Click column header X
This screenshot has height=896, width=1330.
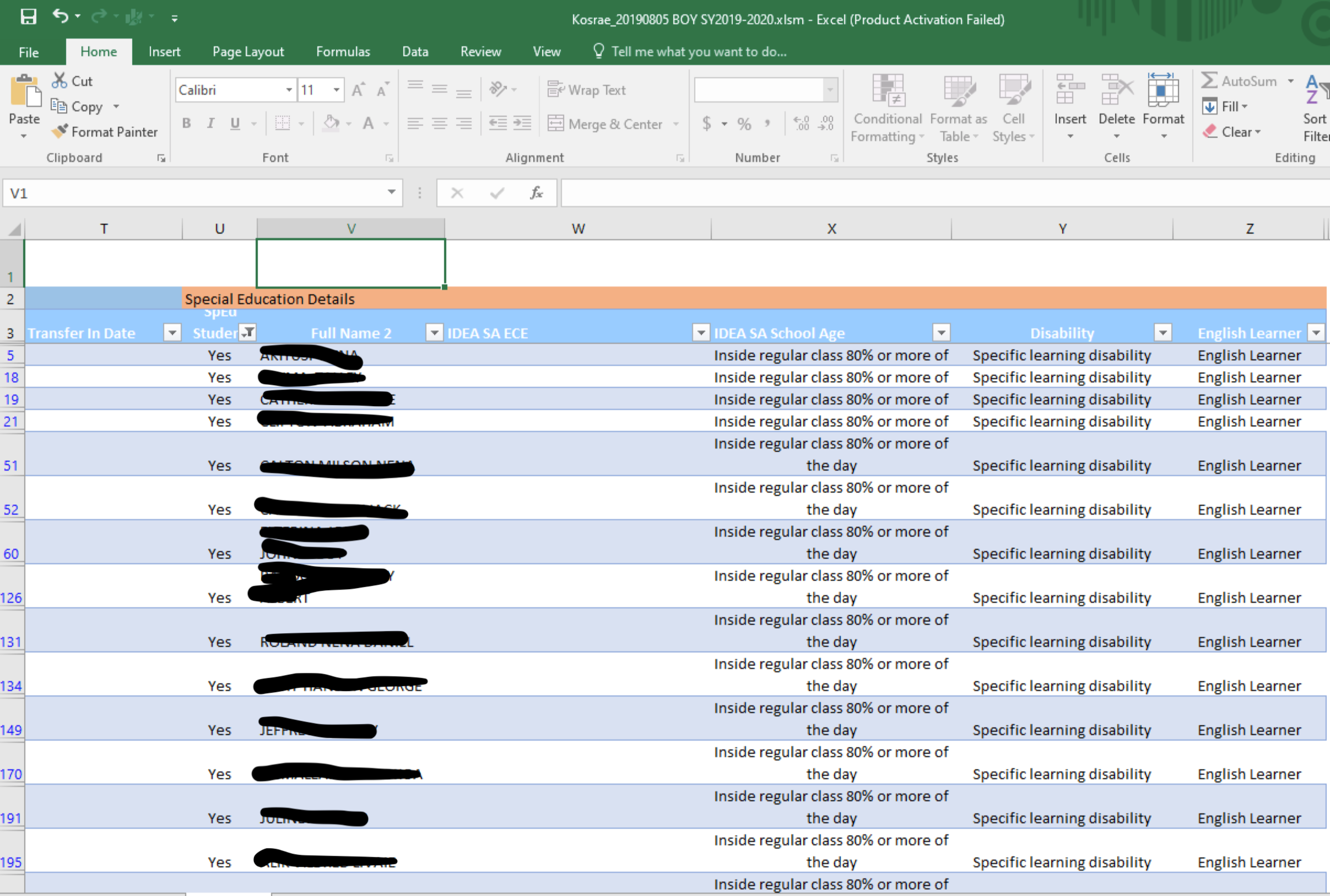click(831, 229)
